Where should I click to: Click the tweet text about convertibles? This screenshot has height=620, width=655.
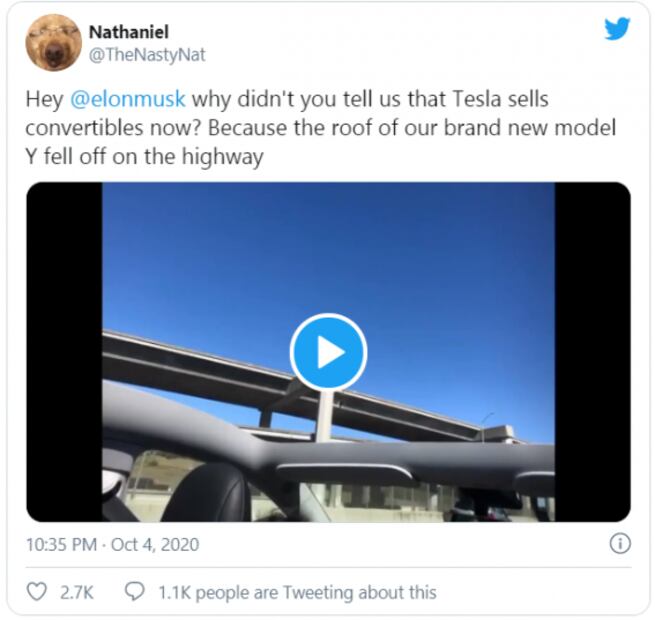(320, 128)
